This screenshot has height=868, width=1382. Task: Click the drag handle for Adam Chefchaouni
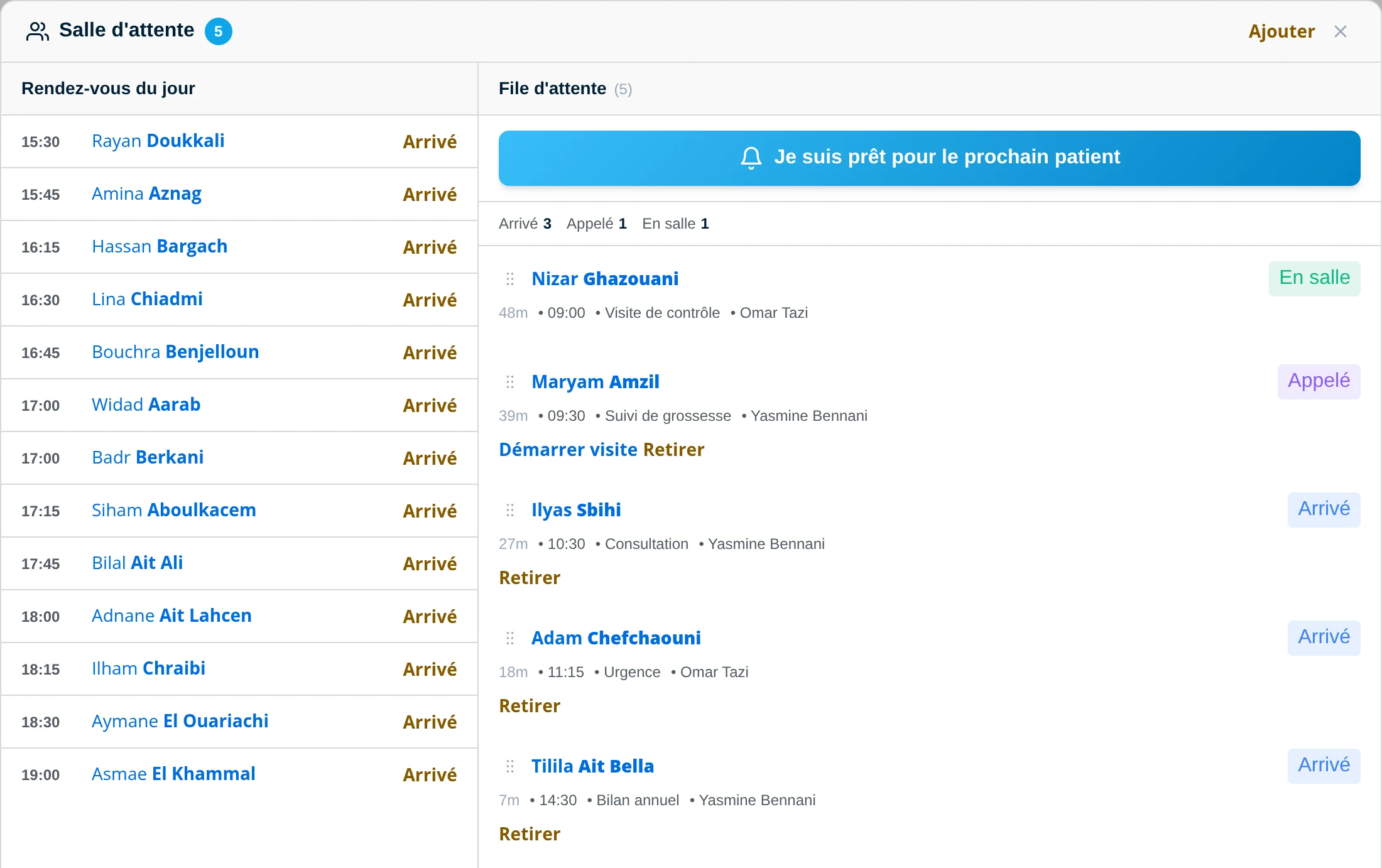coord(510,638)
